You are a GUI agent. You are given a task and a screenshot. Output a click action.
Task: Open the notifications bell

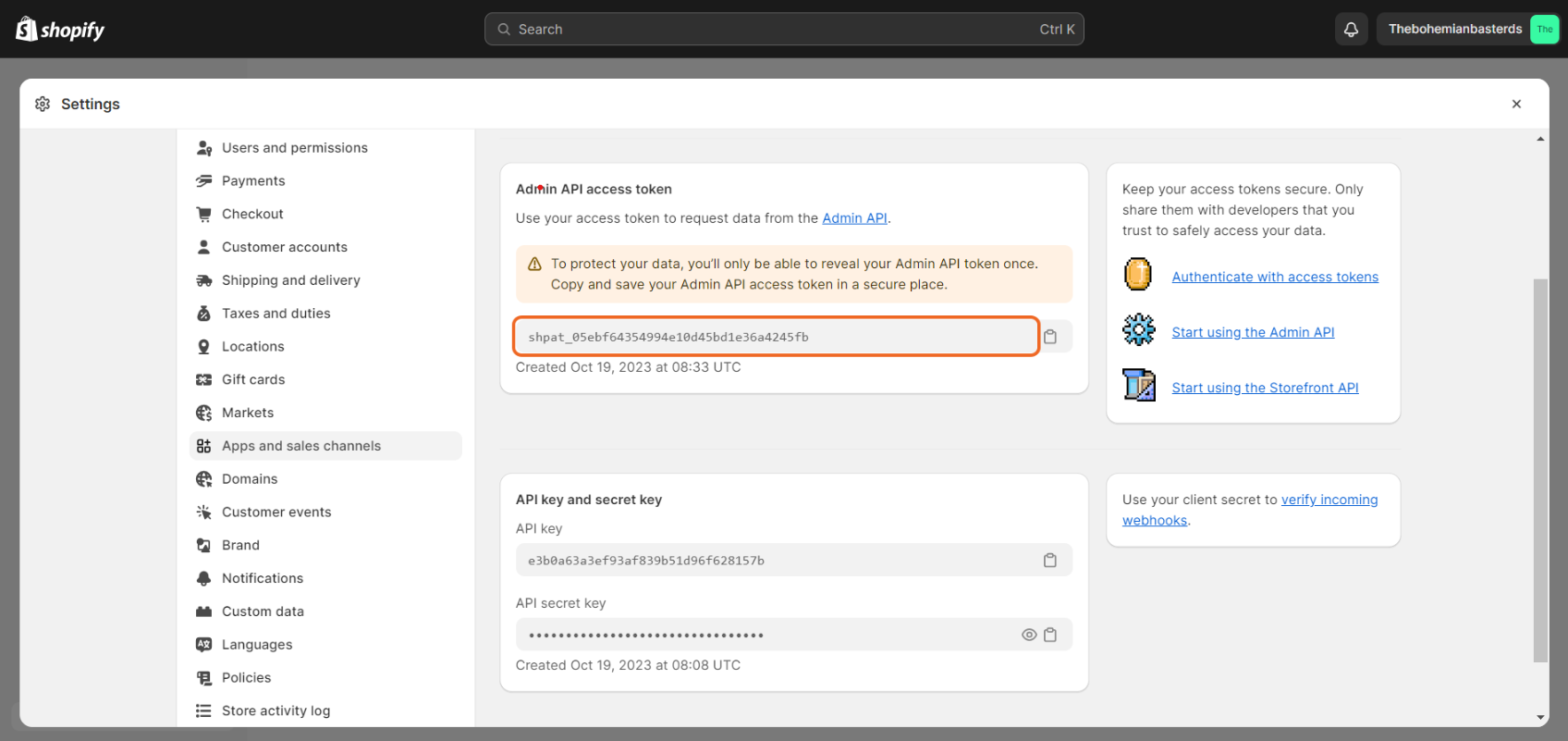click(1351, 30)
